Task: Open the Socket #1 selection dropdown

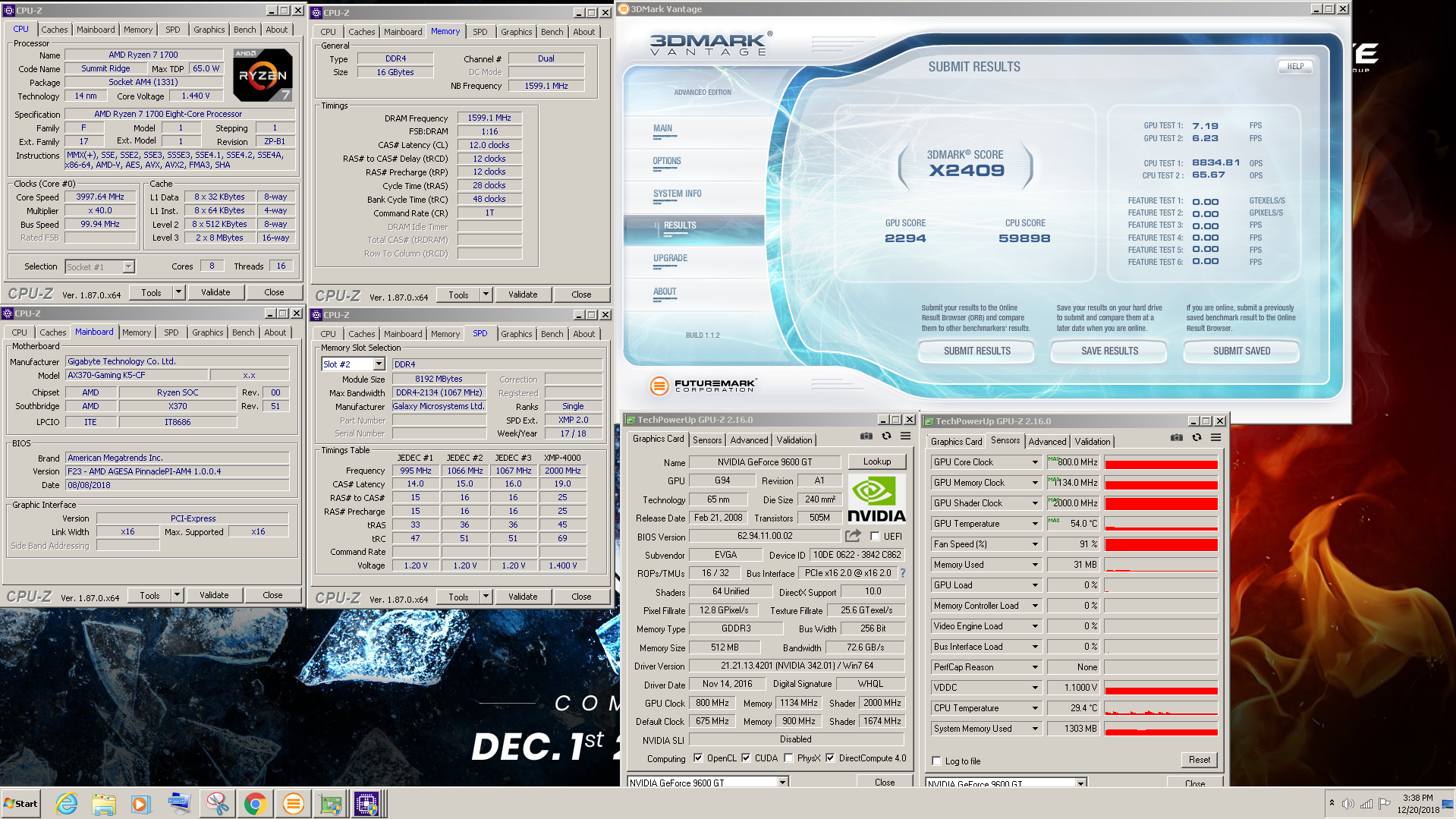Action: (128, 266)
